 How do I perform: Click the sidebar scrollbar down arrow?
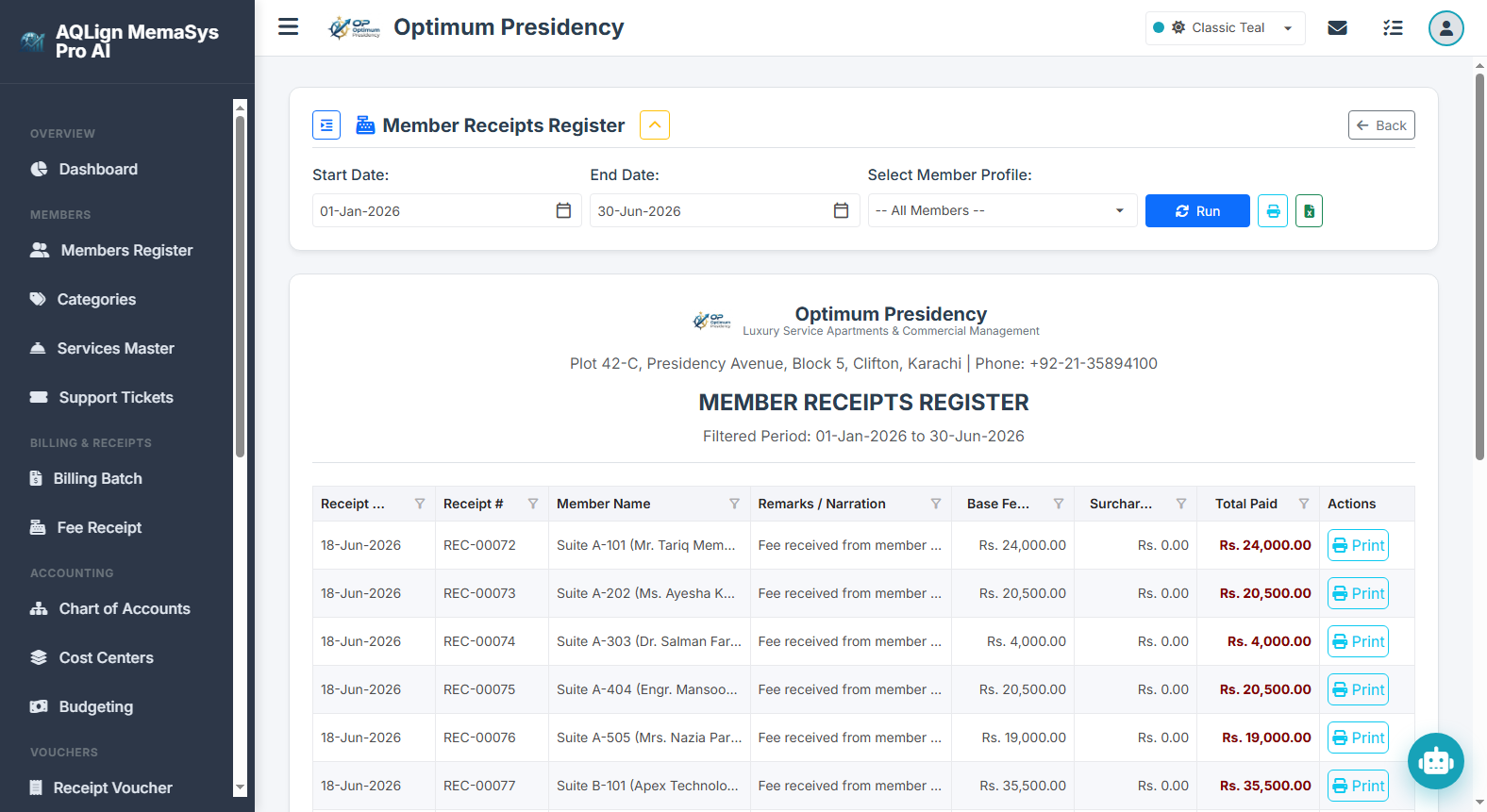pyautogui.click(x=240, y=787)
